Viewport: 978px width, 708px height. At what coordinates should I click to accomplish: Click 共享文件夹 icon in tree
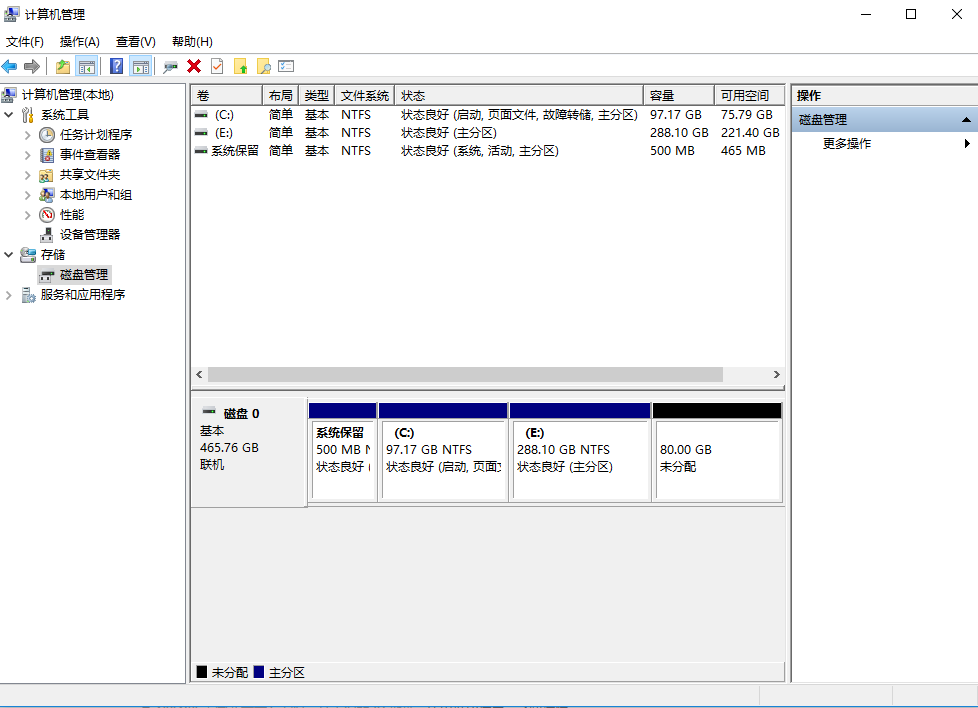(x=46, y=175)
